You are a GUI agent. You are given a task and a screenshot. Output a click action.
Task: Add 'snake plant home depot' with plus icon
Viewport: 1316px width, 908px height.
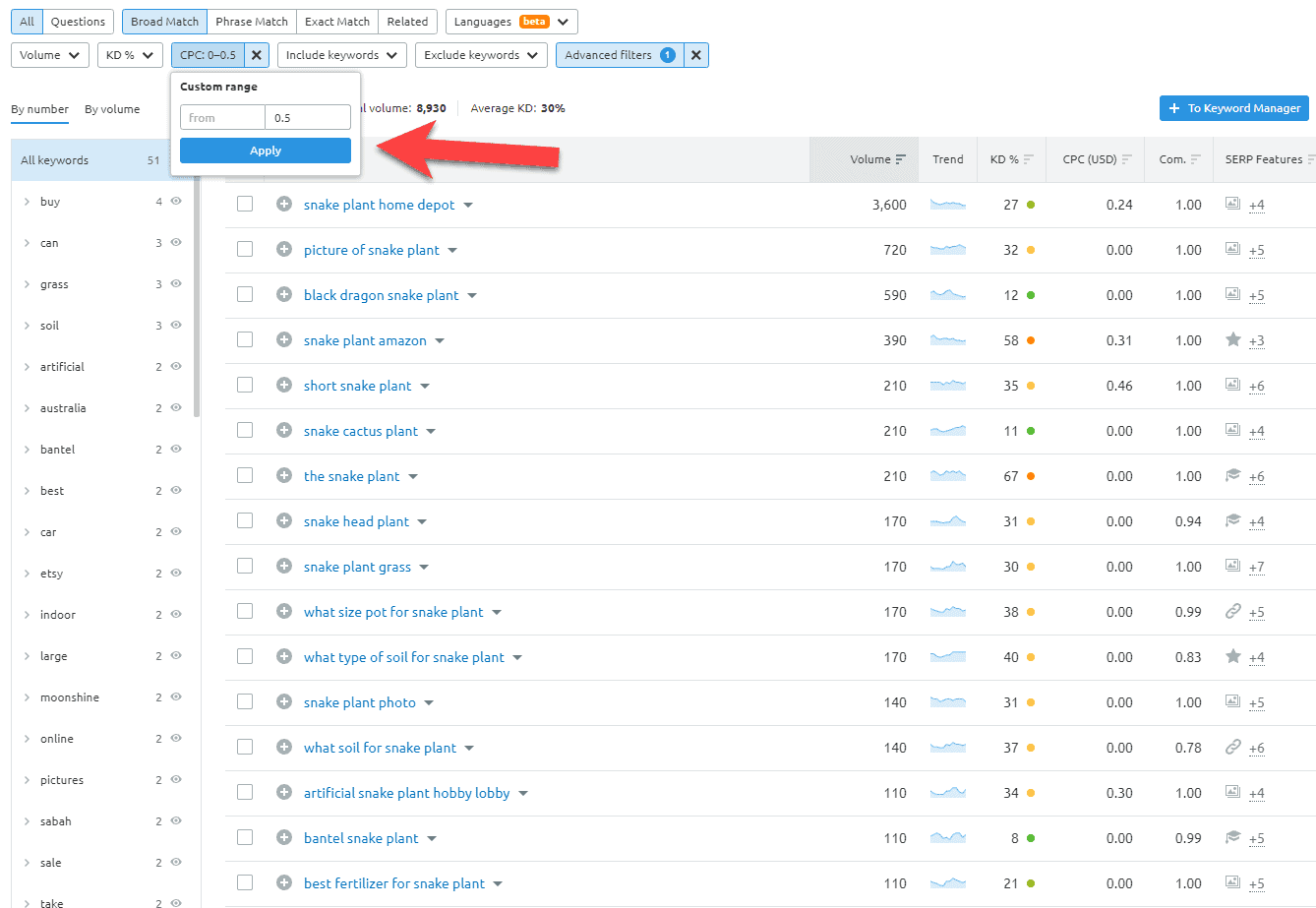pos(284,204)
